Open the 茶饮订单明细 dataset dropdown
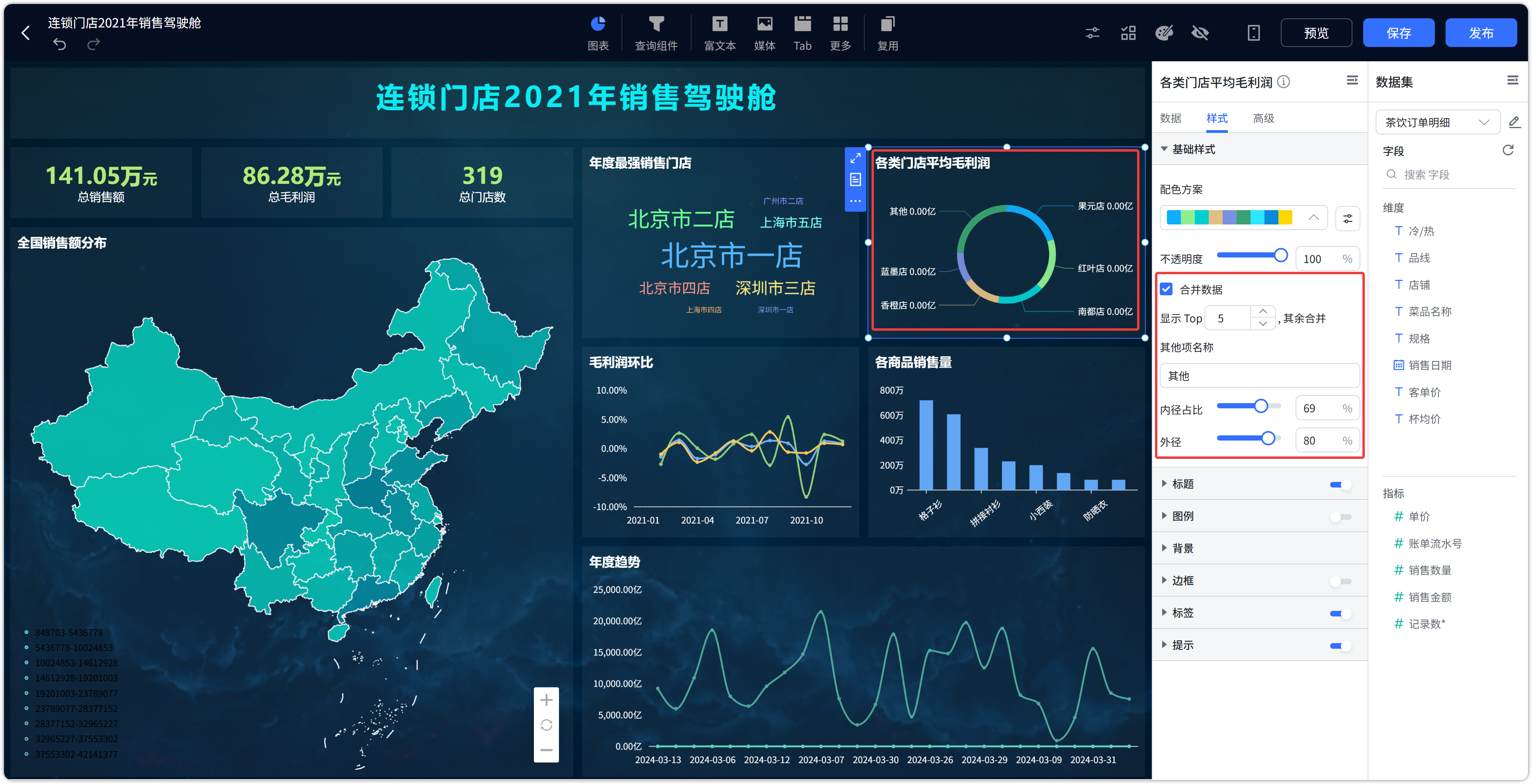The height and width of the screenshot is (784, 1532). 1437,122
